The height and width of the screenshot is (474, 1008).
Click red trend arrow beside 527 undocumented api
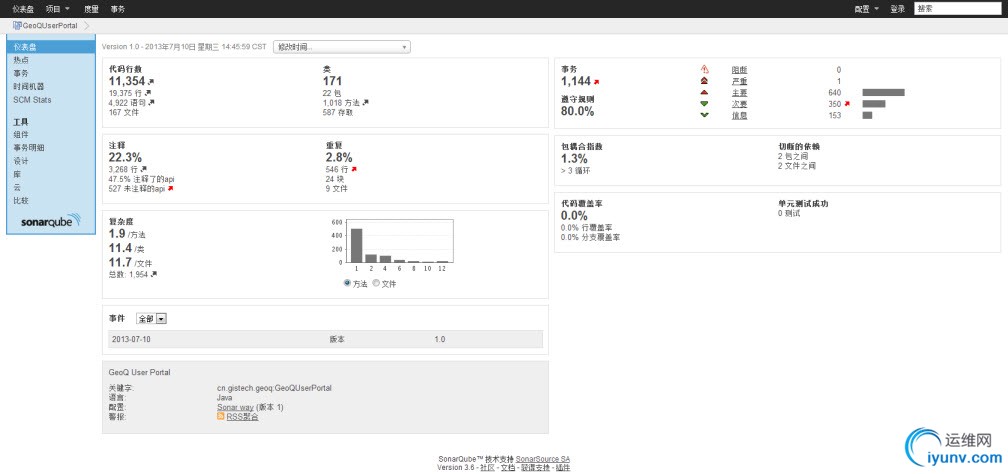point(170,188)
